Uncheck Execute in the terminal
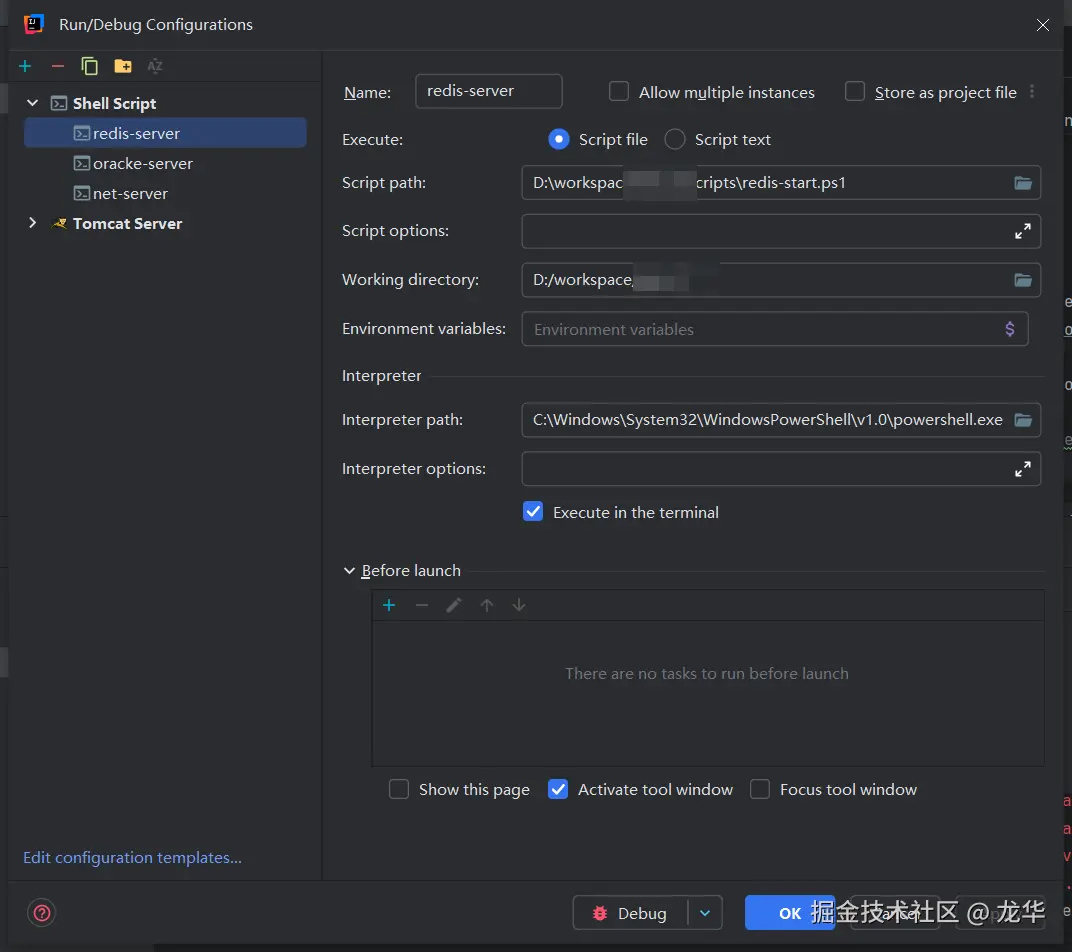Screen dimensions: 1072x952 click(533, 512)
